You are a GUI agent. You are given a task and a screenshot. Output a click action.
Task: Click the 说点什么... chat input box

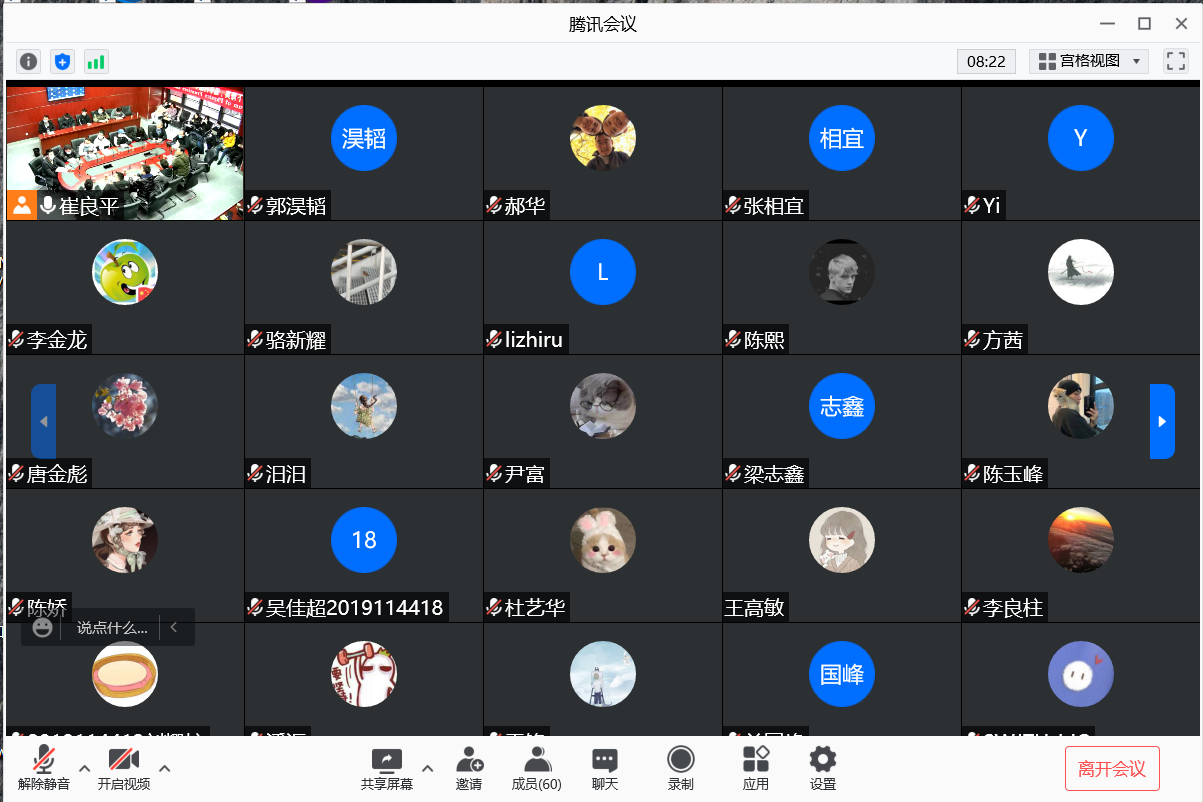click(113, 628)
